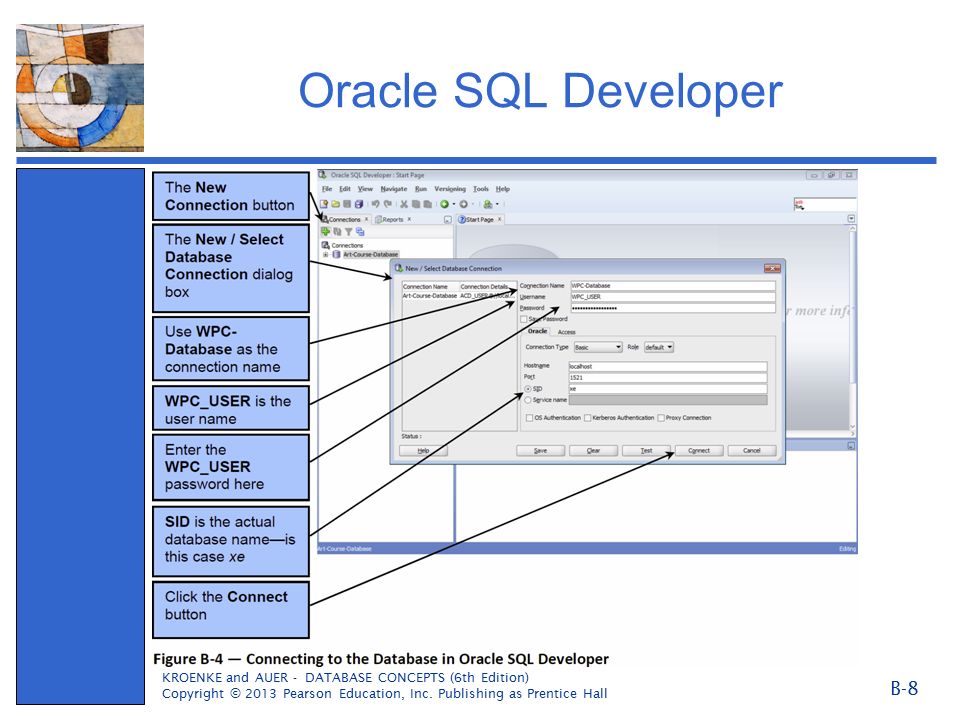960x720 pixels.
Task: Close the Reports tab with its x
Action: click(410, 219)
